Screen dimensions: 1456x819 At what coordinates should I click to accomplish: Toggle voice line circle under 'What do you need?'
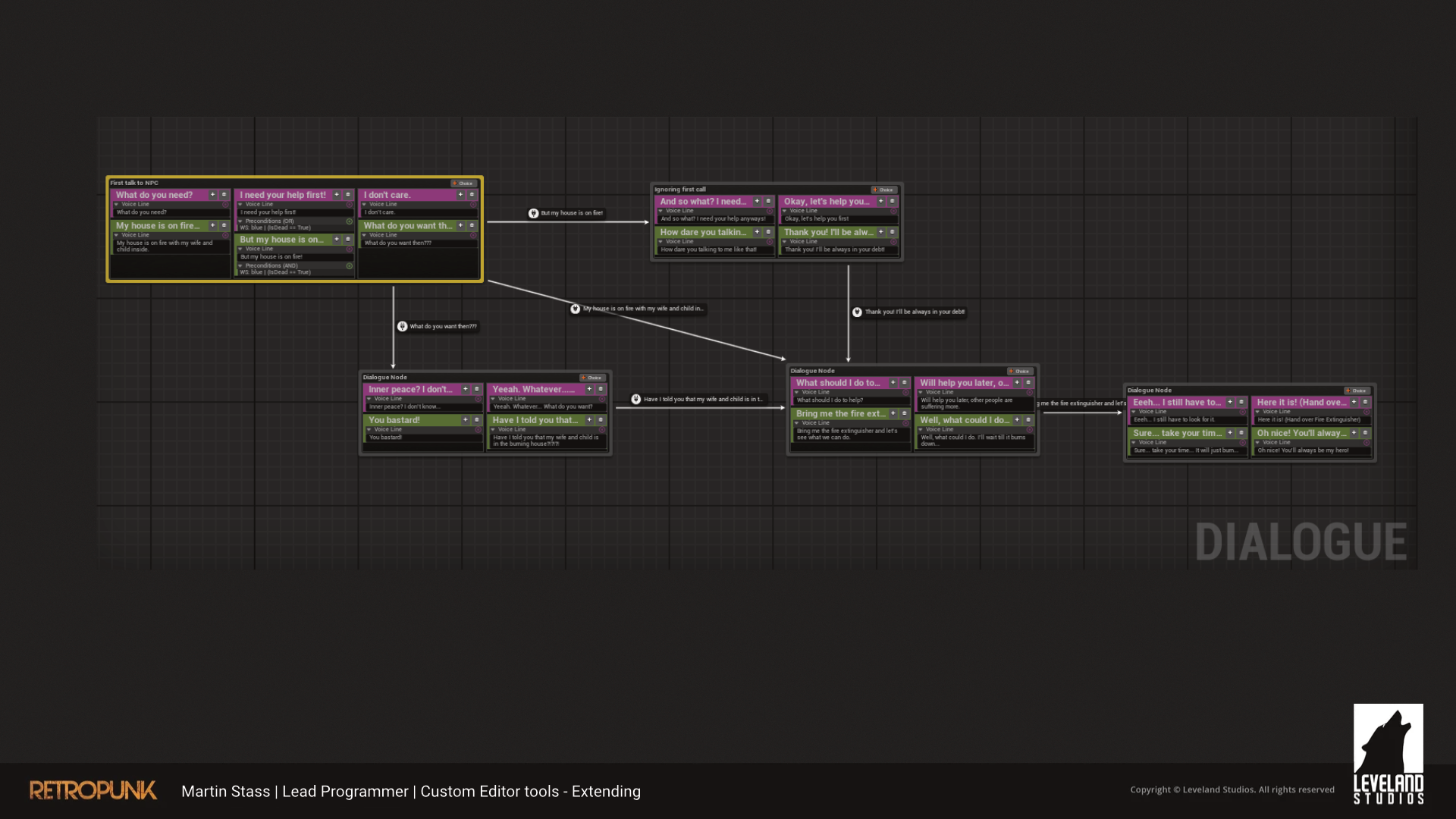pos(225,205)
